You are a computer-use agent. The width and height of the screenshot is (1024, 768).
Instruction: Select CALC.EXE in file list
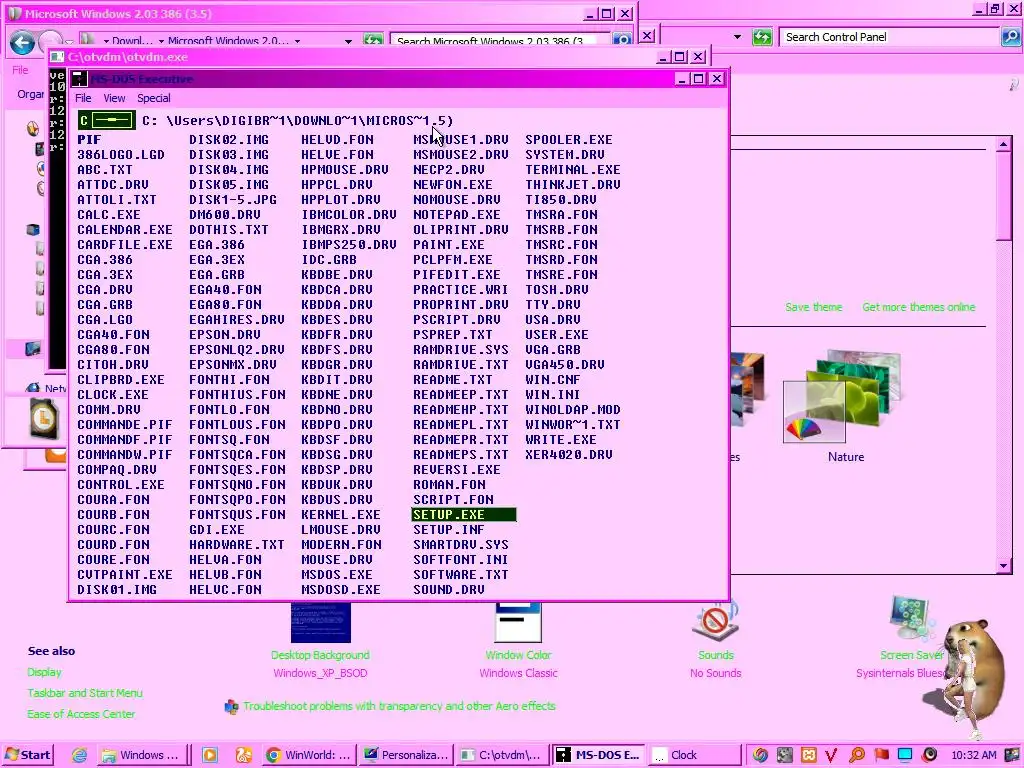109,214
